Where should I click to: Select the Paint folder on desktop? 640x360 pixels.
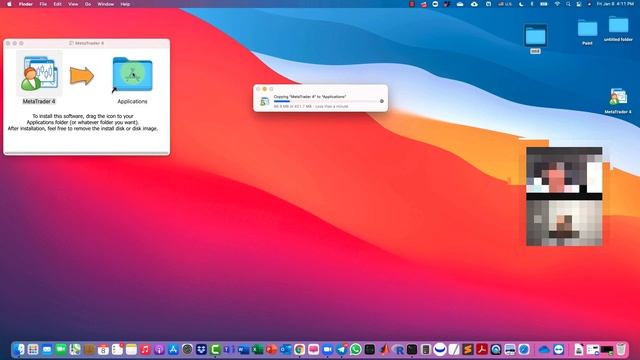[x=587, y=29]
